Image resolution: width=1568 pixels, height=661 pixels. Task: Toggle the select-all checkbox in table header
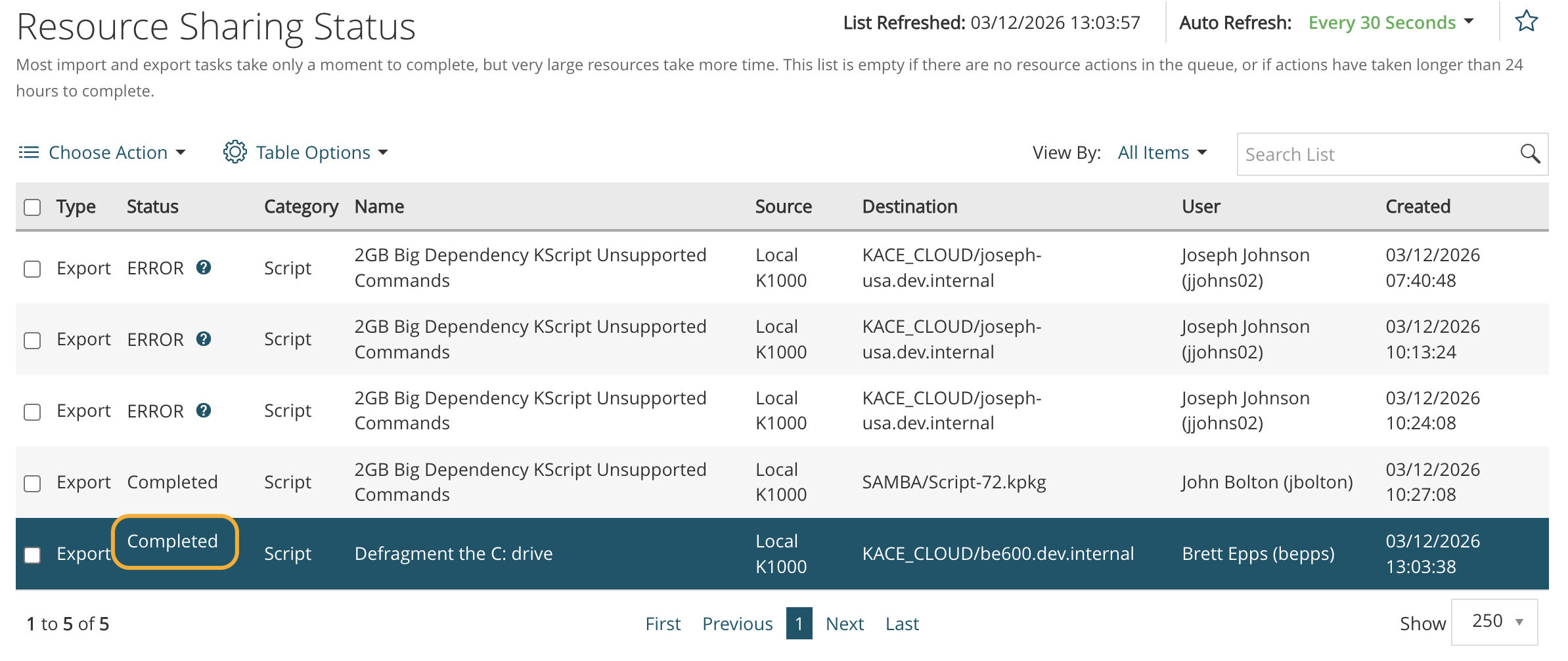click(32, 207)
